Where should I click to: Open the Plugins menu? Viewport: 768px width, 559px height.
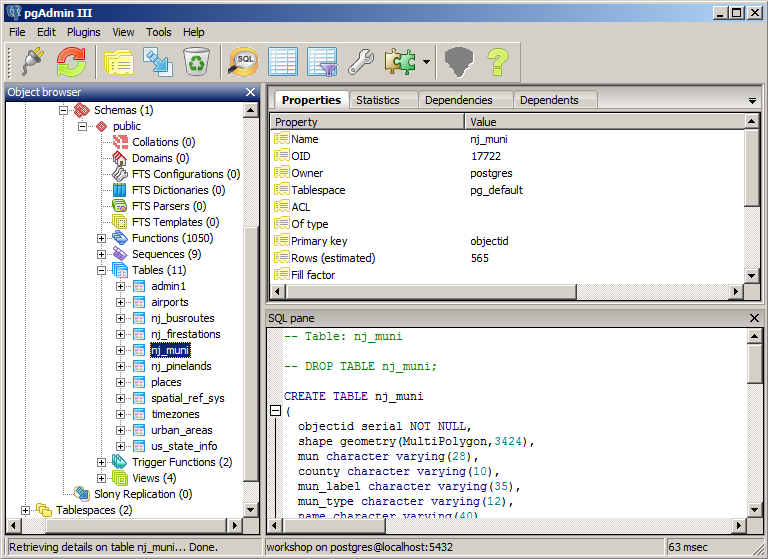pos(84,32)
